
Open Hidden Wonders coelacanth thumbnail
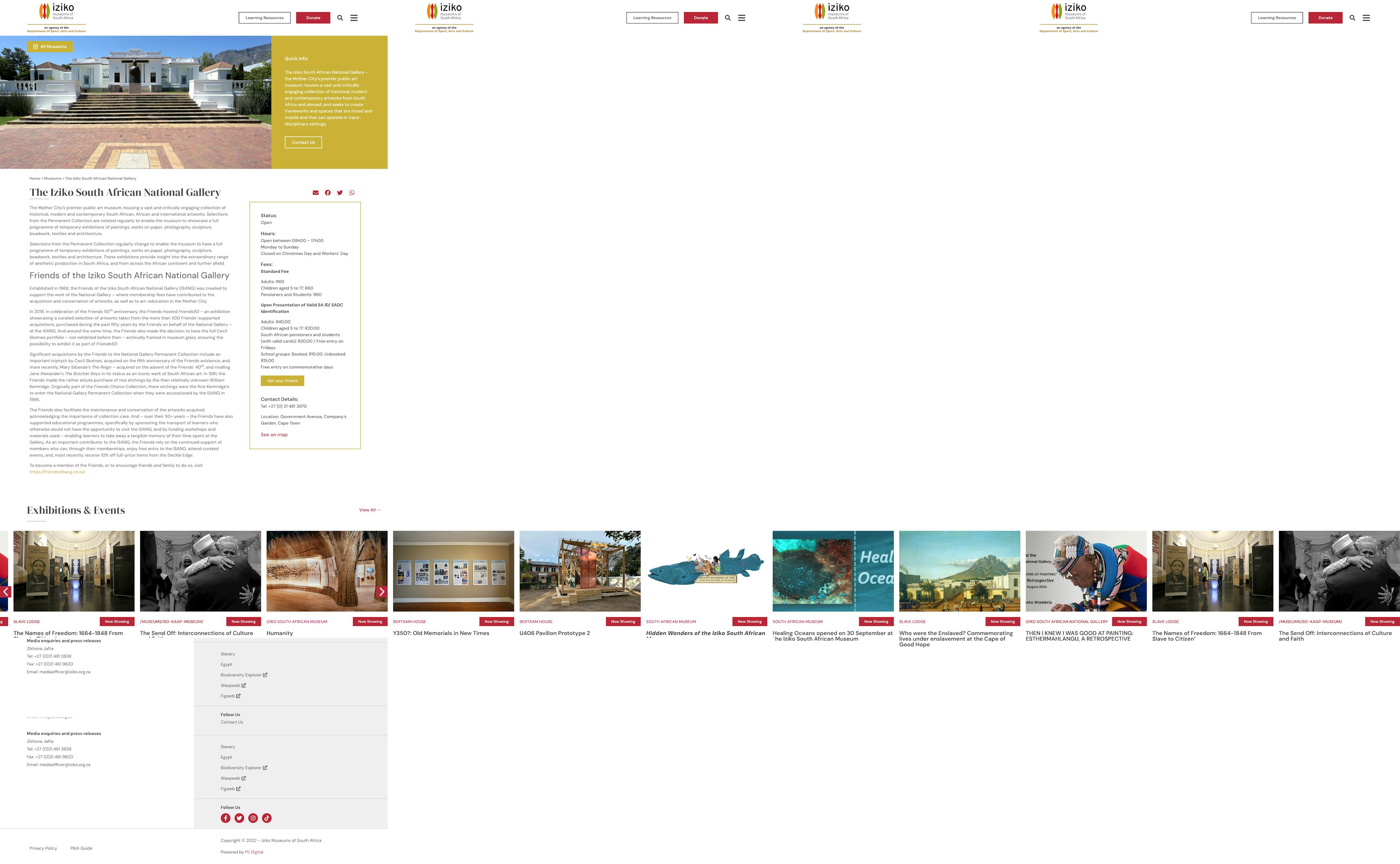click(x=706, y=571)
